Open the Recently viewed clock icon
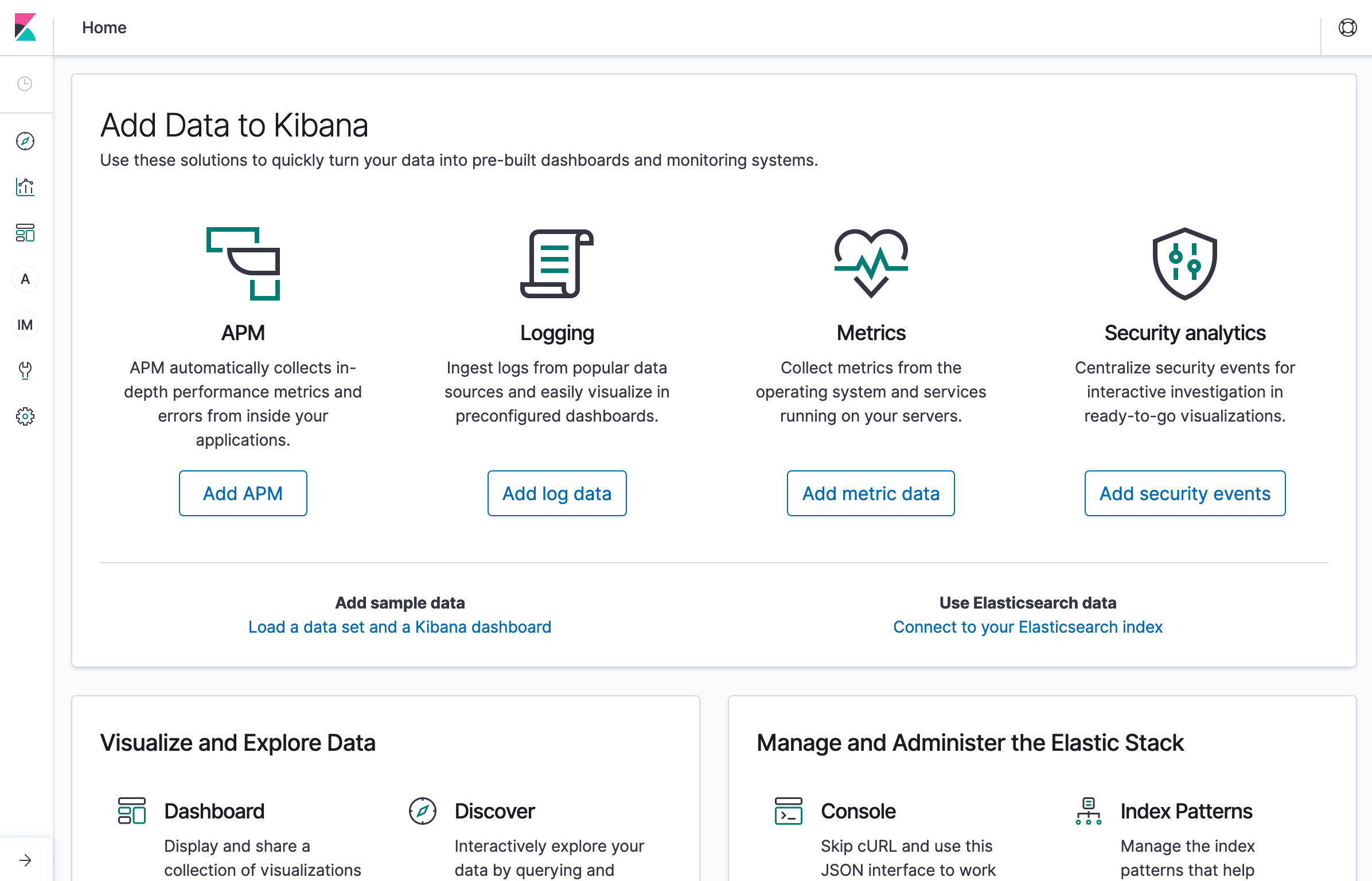1372x881 pixels. (x=25, y=84)
